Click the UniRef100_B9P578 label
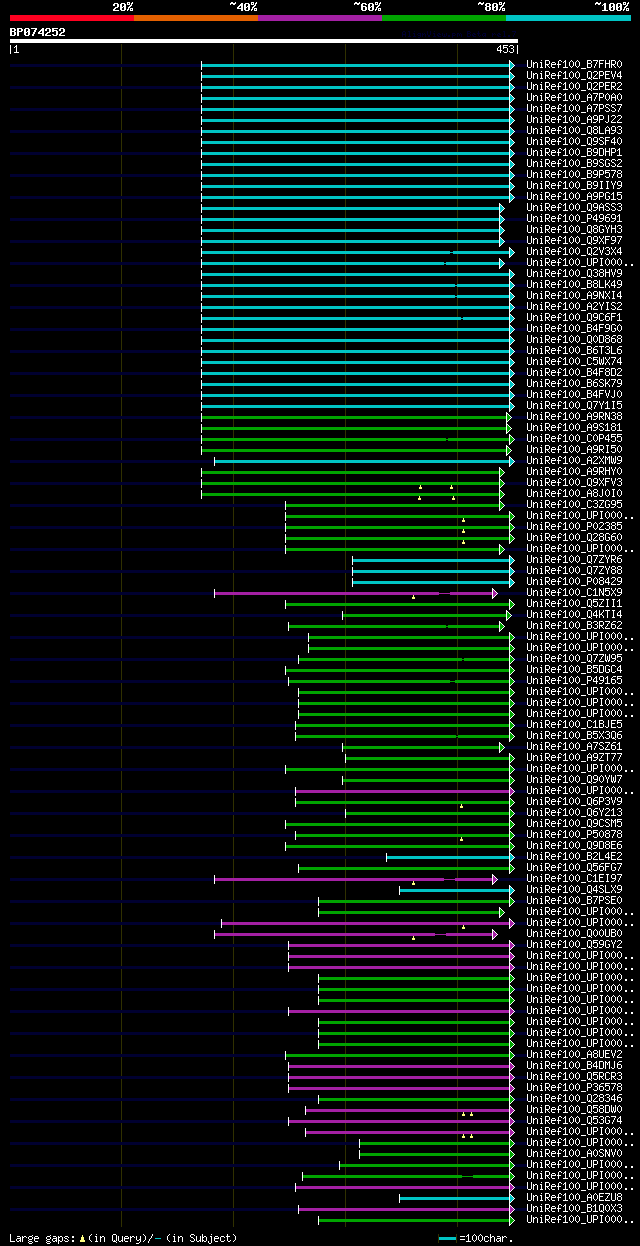 tap(574, 174)
